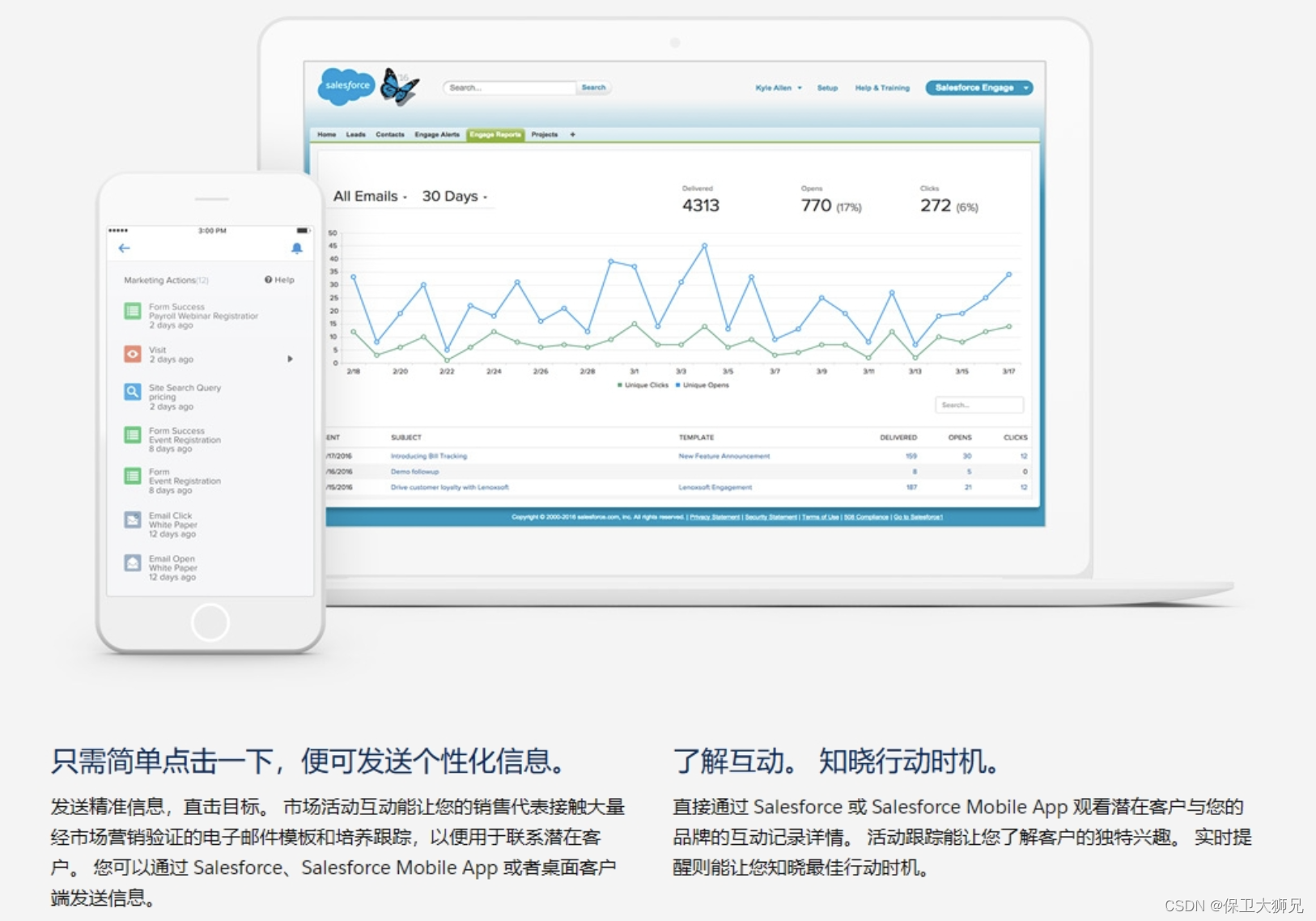Open the Kyle Allen user menu

(x=779, y=87)
